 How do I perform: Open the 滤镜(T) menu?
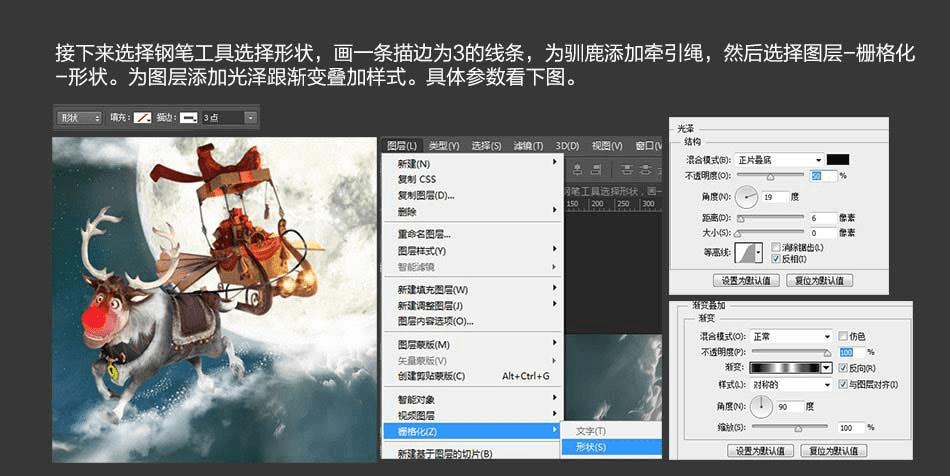click(x=528, y=146)
